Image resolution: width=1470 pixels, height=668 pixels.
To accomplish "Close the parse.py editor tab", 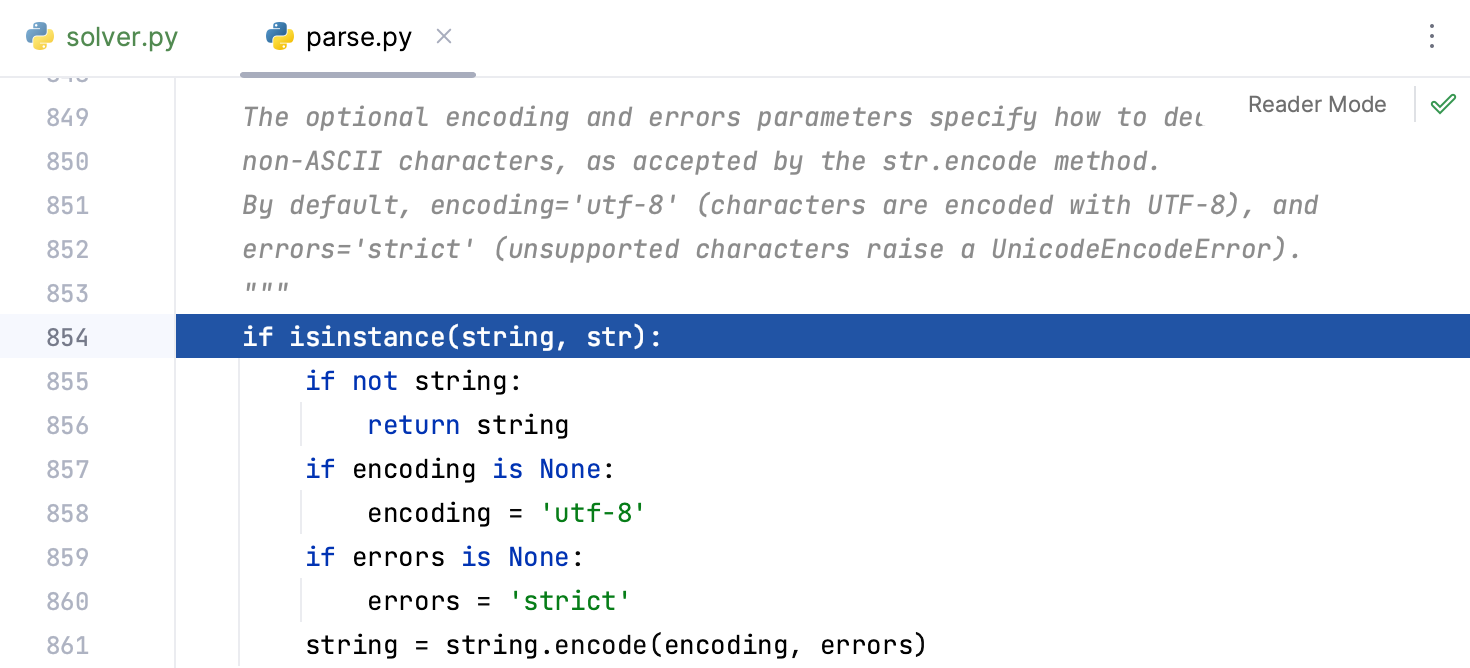I will pyautogui.click(x=445, y=37).
